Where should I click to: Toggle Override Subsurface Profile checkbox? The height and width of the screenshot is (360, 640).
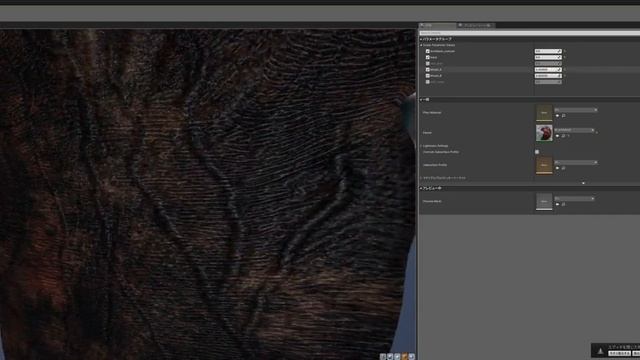pyautogui.click(x=537, y=152)
